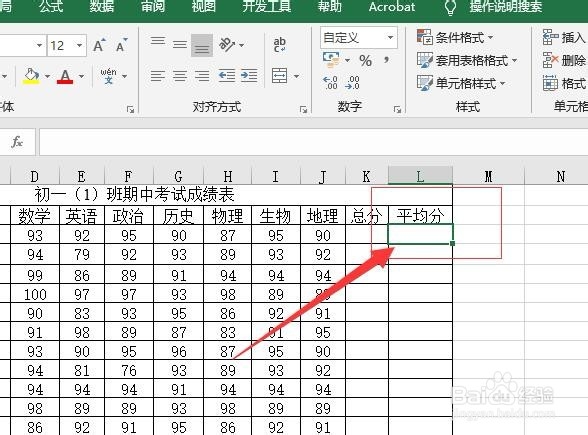Align text left
Viewport: 588px width, 435px height.
[158, 76]
